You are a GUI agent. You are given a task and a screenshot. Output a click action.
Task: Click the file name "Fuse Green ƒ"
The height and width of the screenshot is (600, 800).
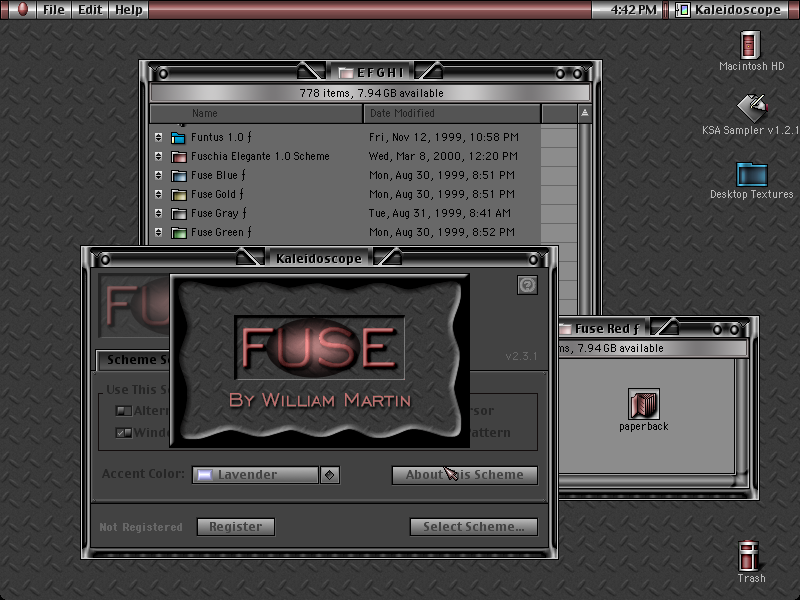point(221,233)
